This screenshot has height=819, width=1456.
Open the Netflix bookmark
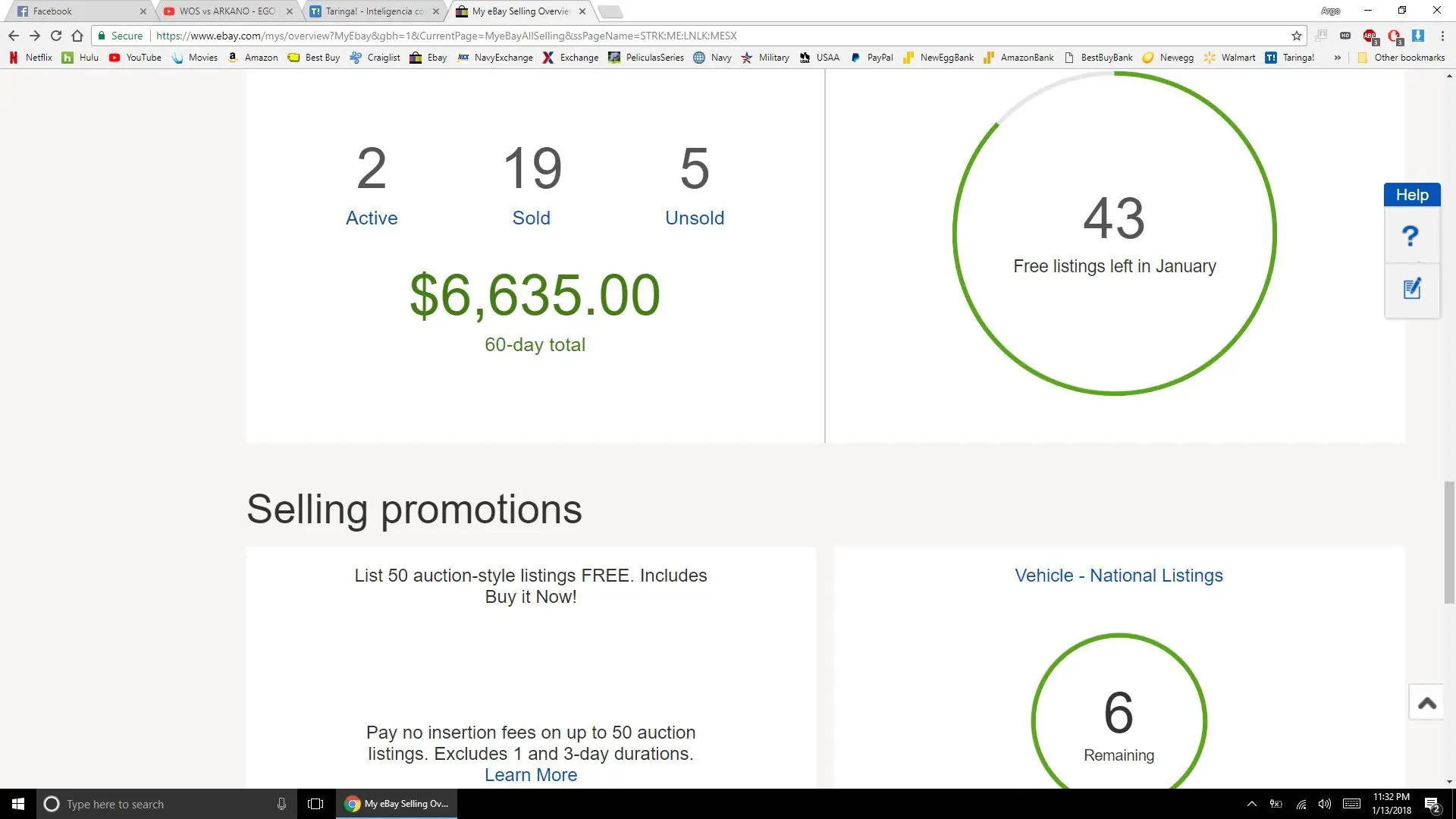[31, 58]
